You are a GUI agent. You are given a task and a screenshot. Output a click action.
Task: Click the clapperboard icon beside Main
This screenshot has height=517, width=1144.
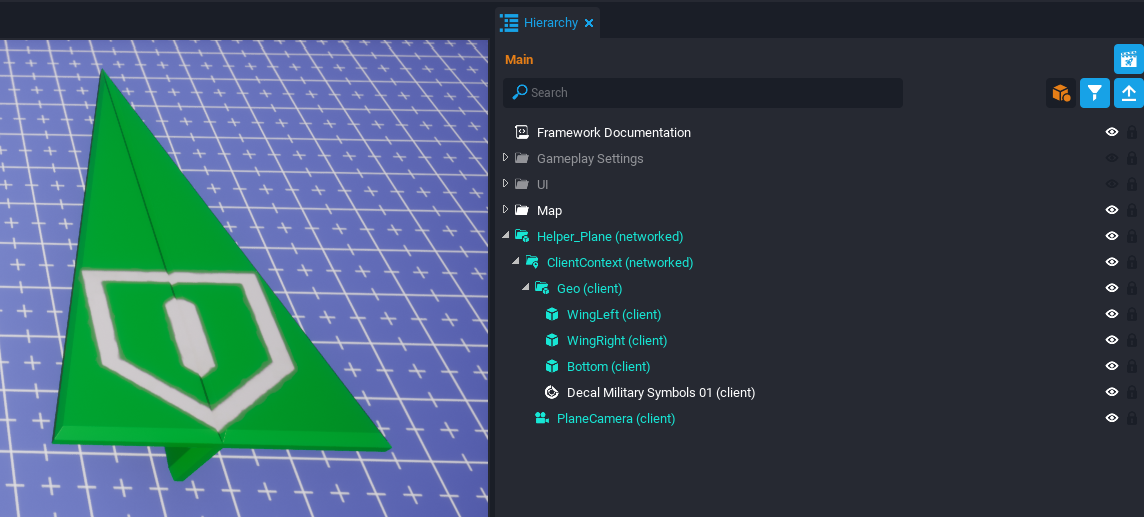(1128, 59)
